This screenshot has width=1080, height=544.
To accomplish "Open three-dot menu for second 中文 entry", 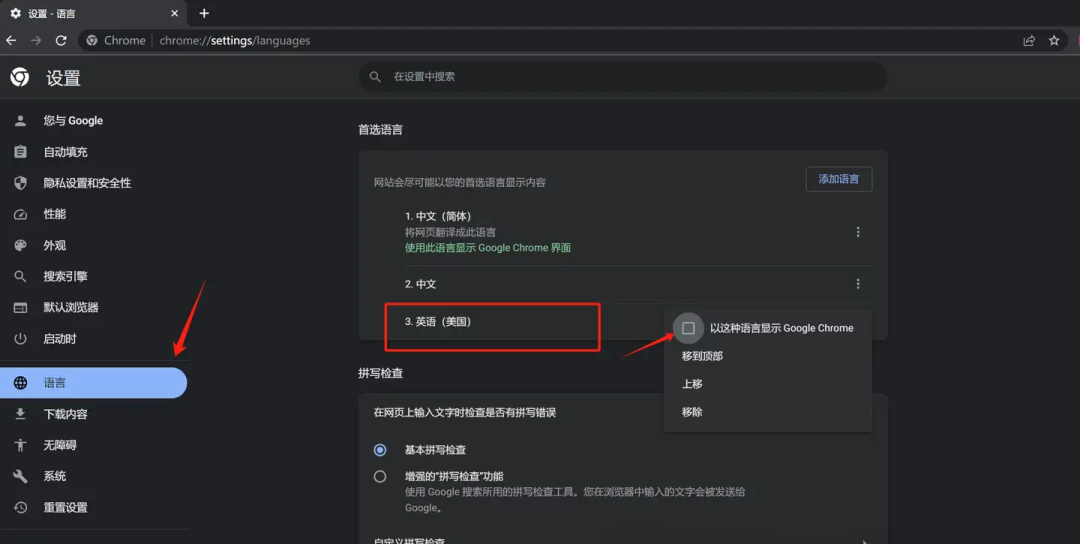I will [x=858, y=284].
